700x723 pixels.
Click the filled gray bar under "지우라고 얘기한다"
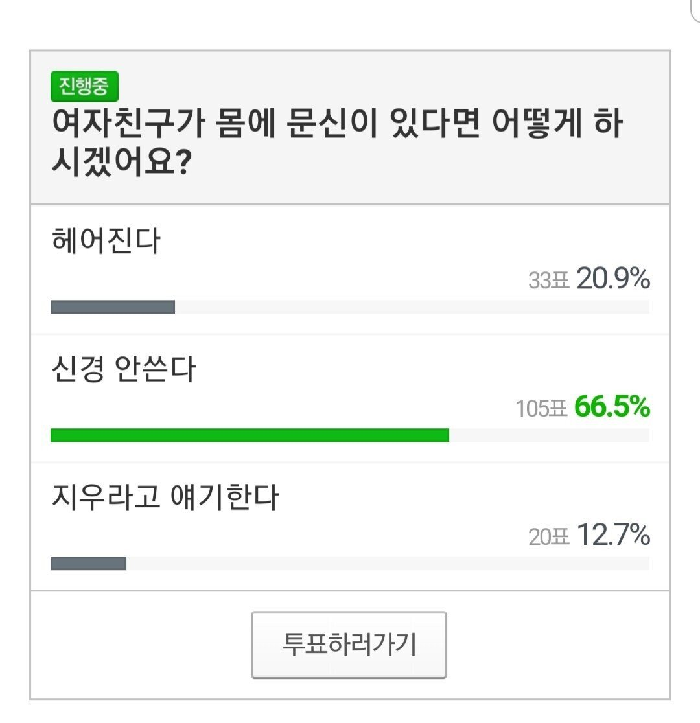88,563
